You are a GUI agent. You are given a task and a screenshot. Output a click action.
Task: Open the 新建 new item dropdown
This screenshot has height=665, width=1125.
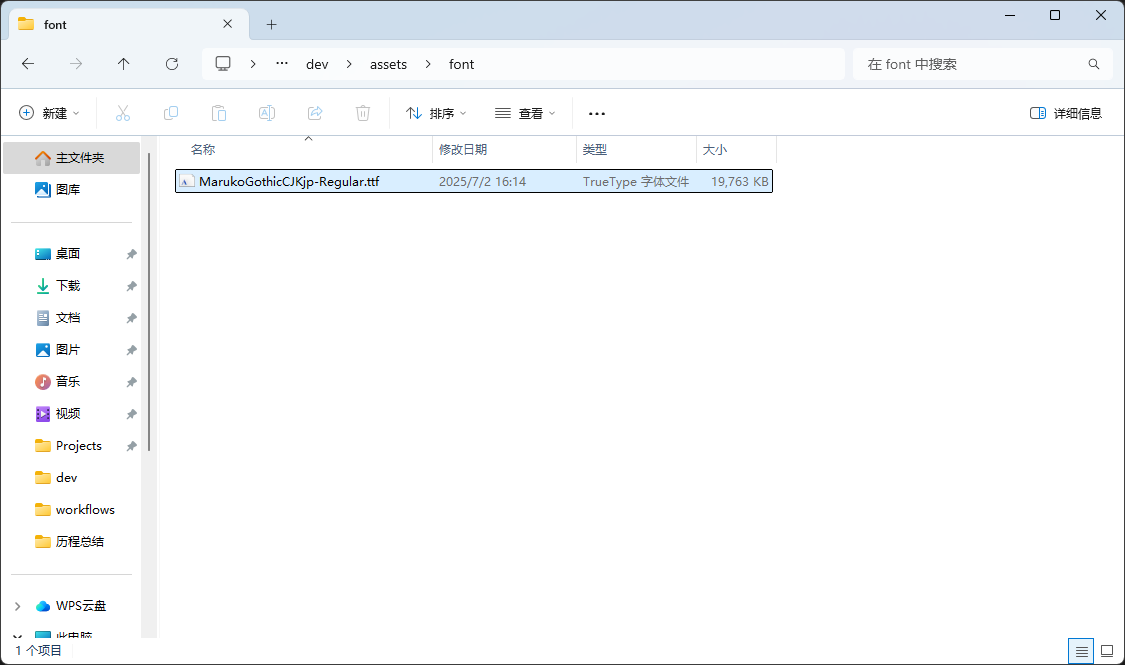(x=48, y=113)
